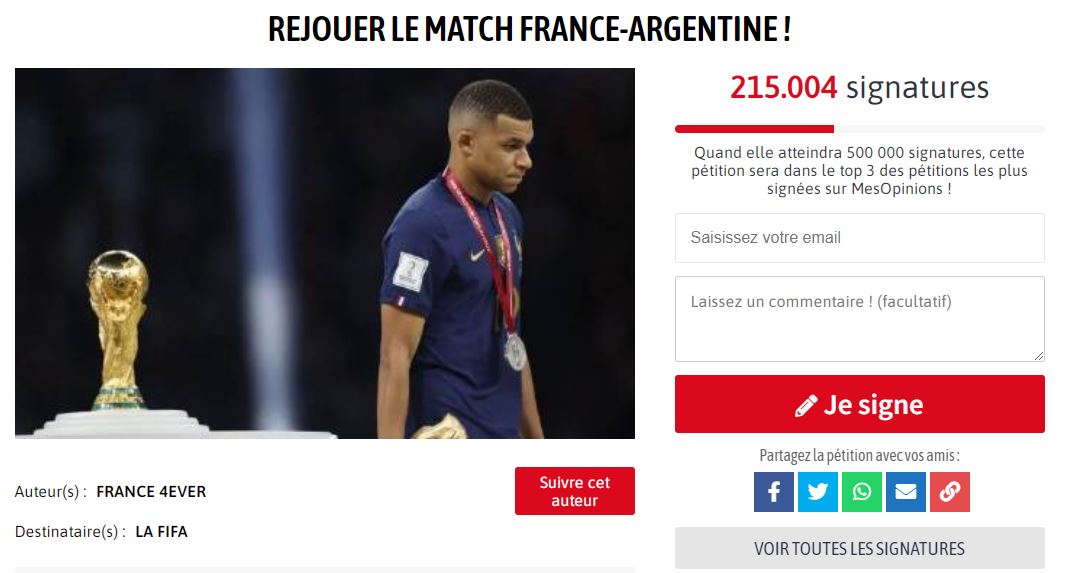Open the petition's main photo
The height and width of the screenshot is (573, 1071).
pos(325,253)
